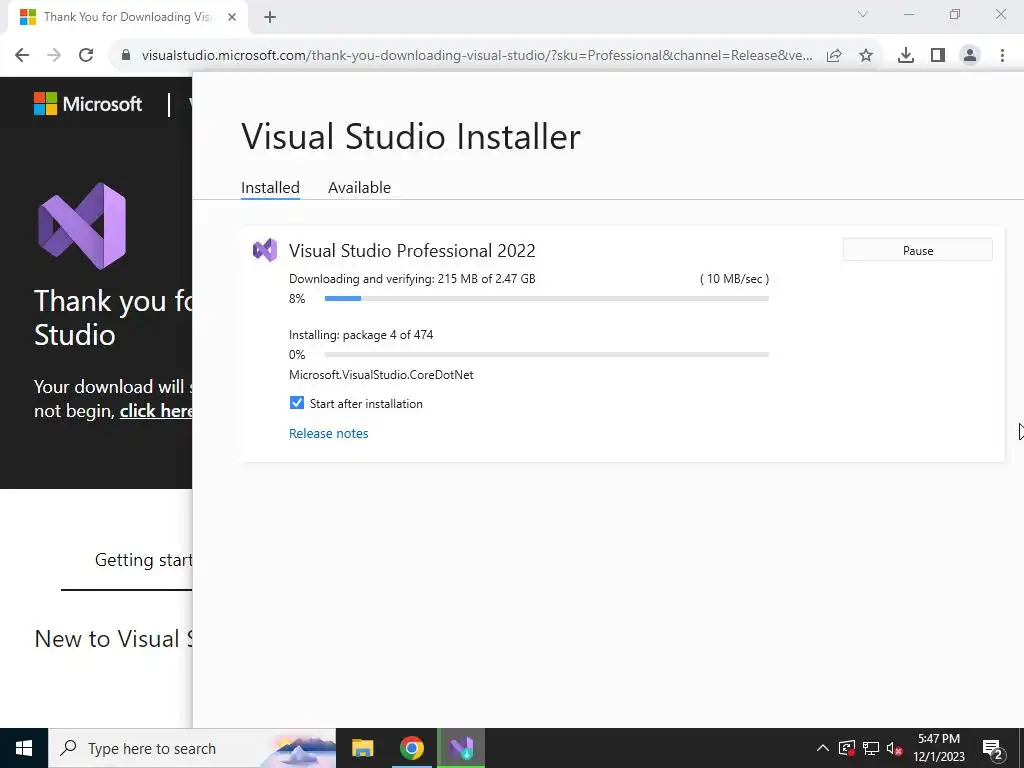Switch to the Installed tab

pyautogui.click(x=270, y=187)
